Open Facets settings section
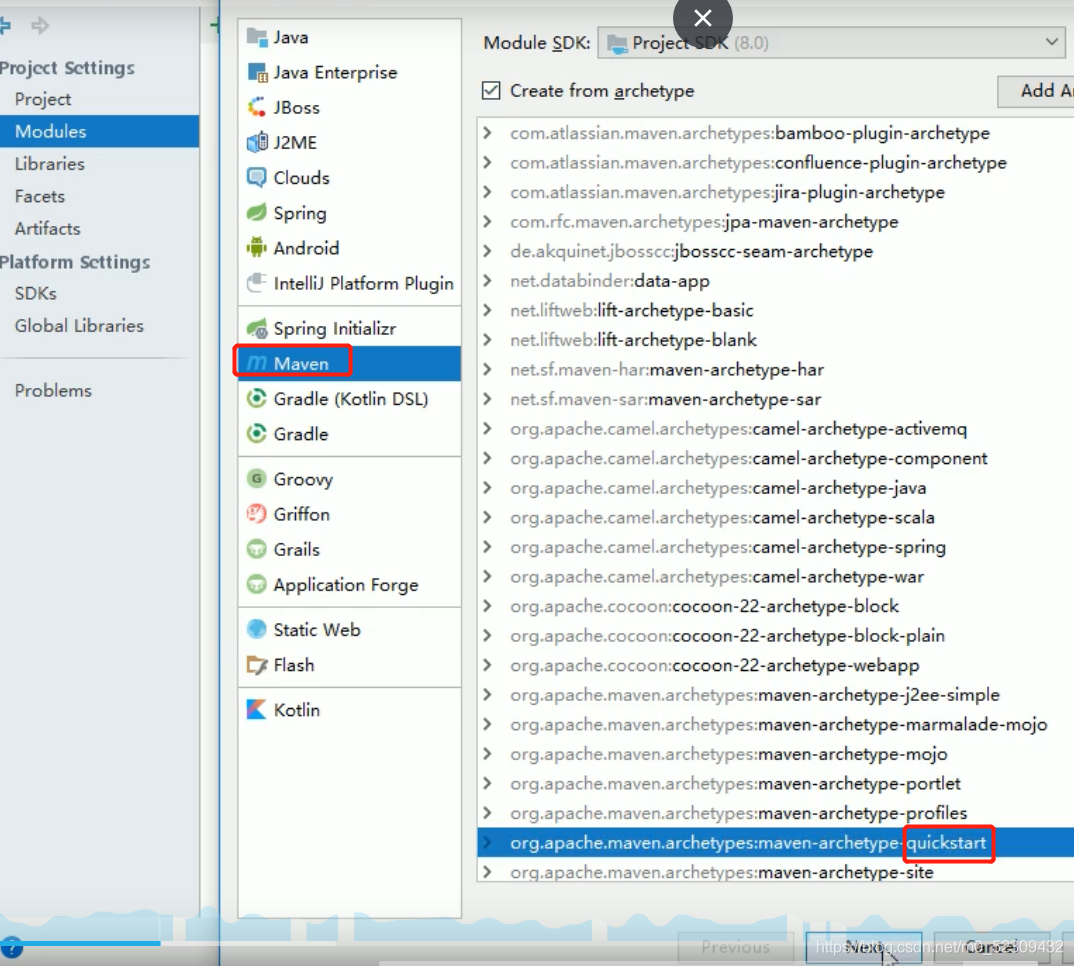The image size is (1074, 966). pyautogui.click(x=40, y=197)
